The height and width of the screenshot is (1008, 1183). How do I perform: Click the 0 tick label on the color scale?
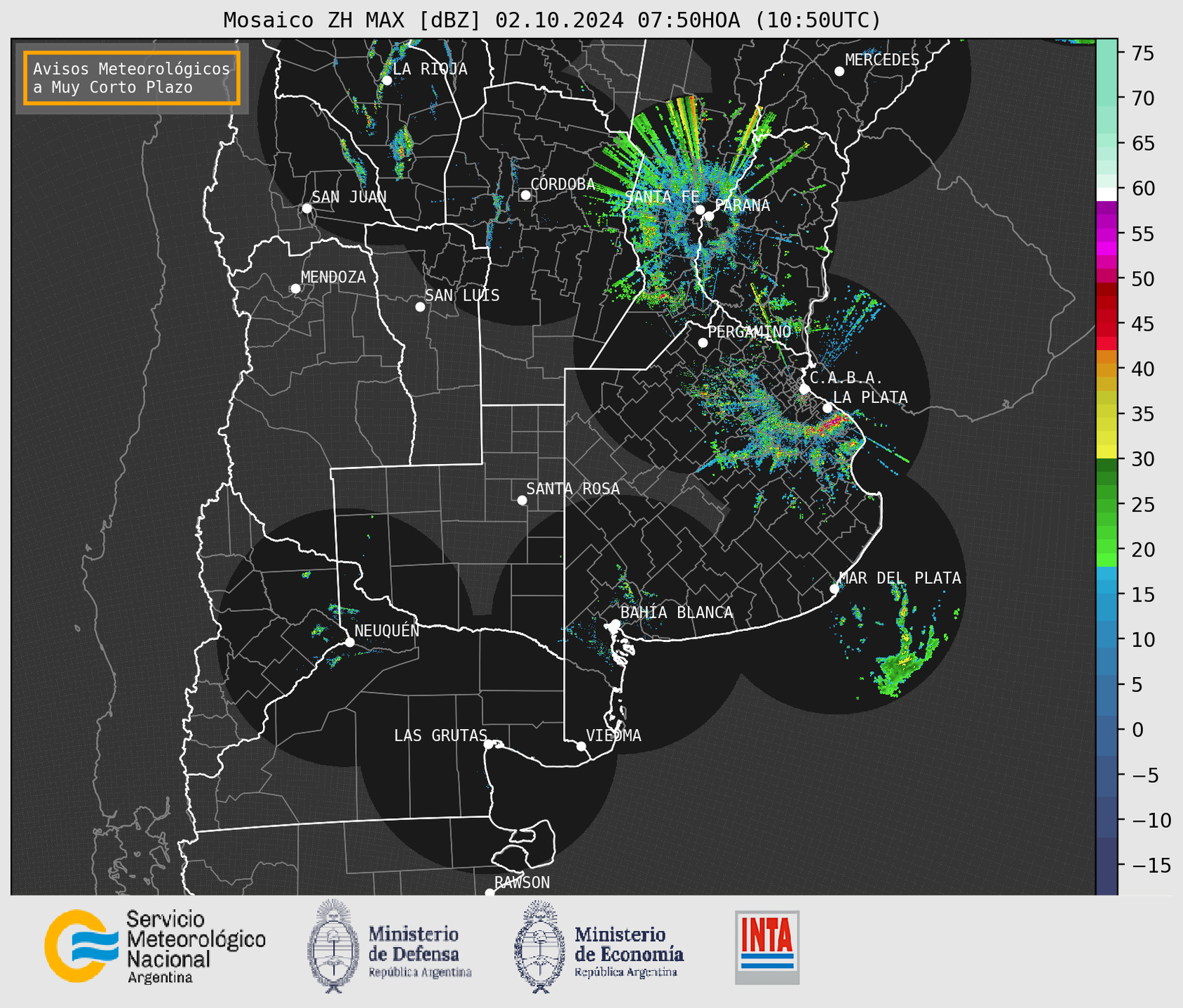[x=1137, y=730]
